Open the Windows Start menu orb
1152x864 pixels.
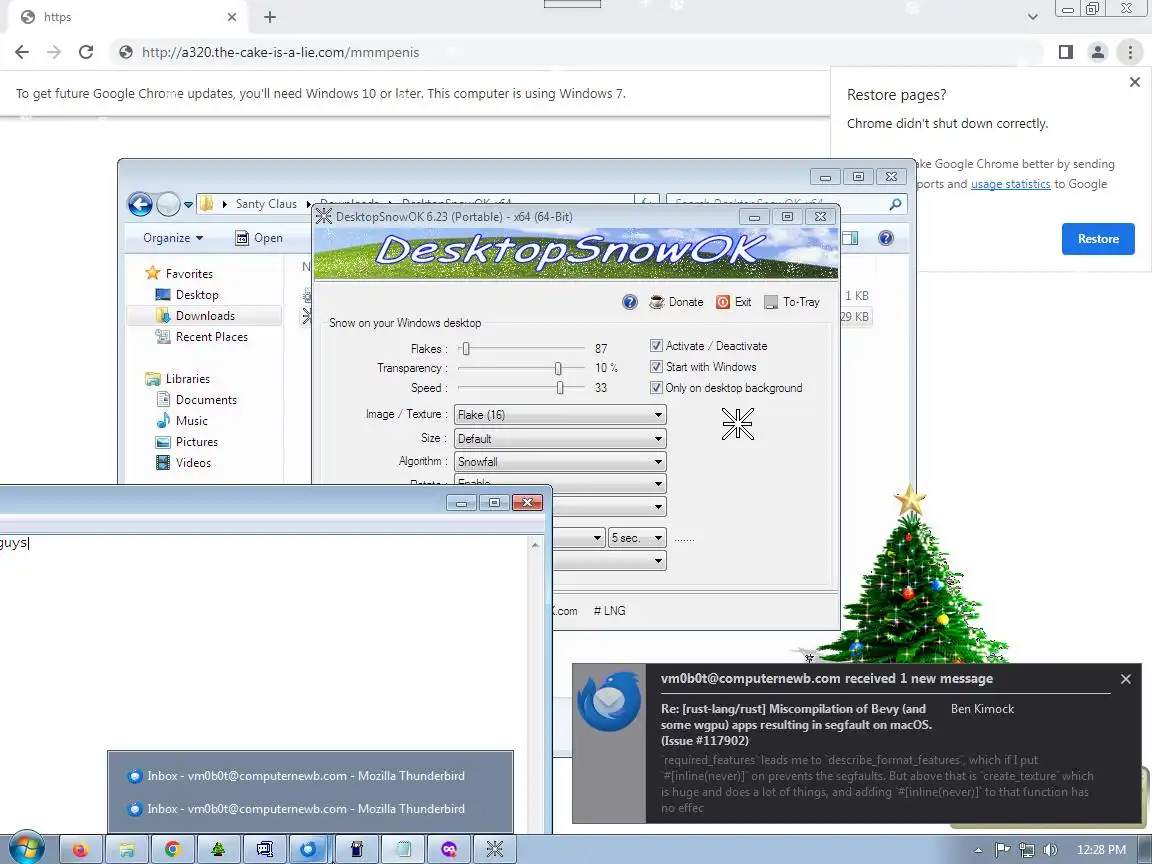tap(27, 849)
